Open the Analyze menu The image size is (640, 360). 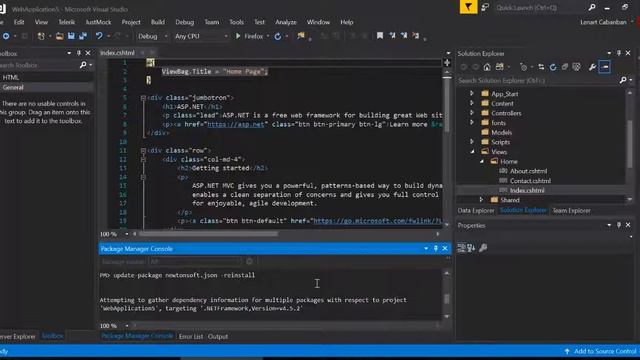coord(286,22)
